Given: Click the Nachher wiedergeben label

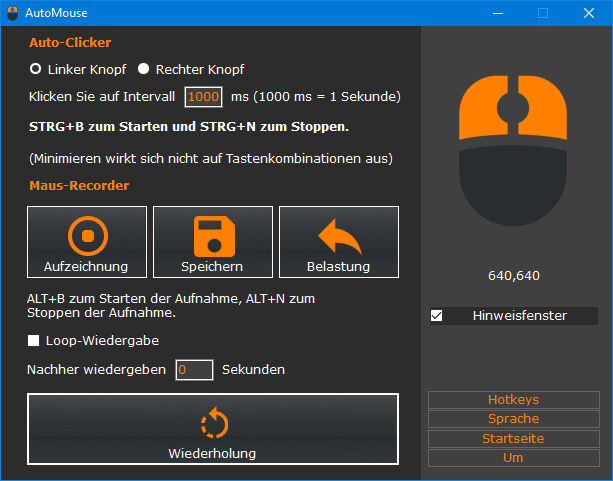Looking at the screenshot, I should point(97,370).
